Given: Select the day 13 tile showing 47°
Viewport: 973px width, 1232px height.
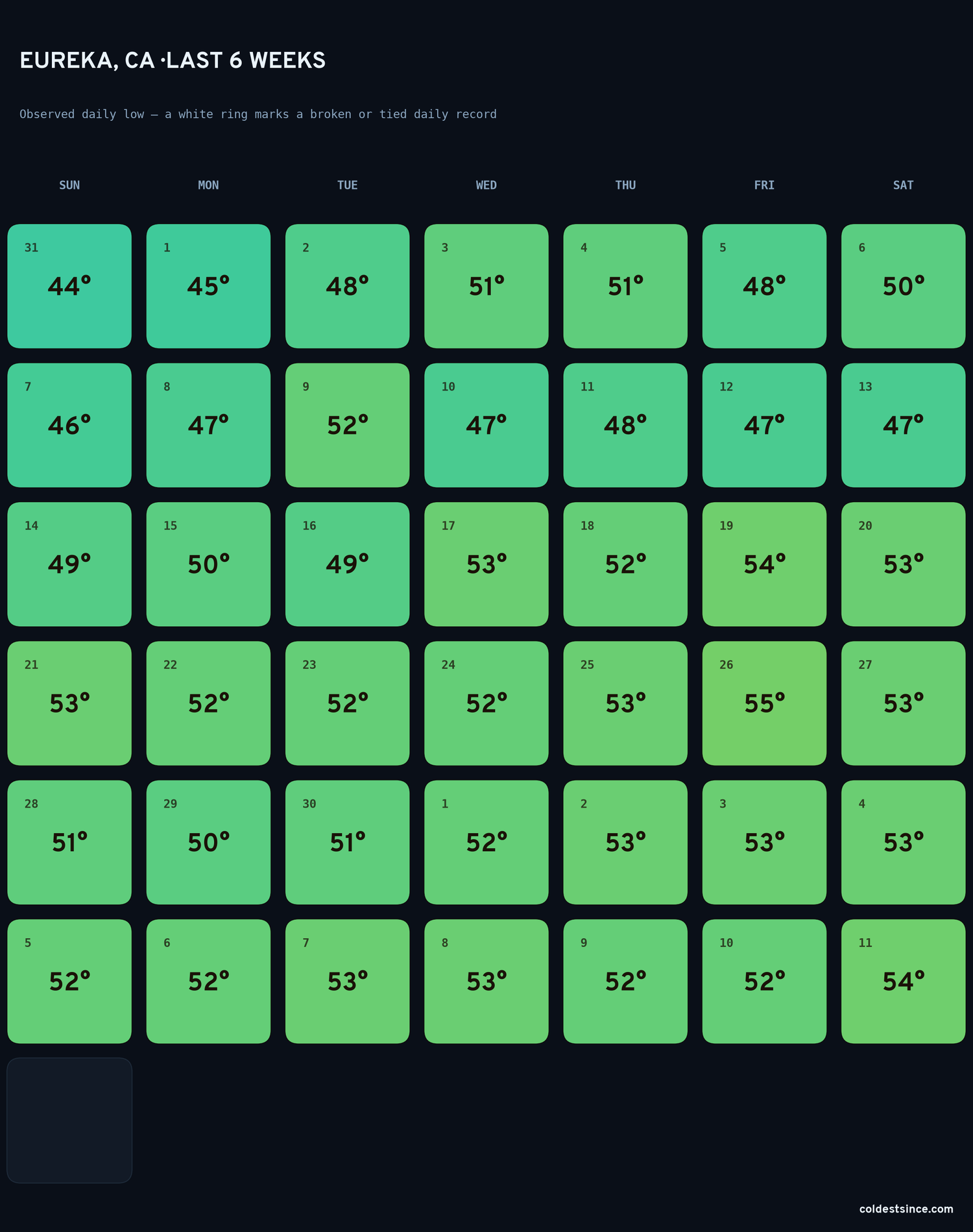Looking at the screenshot, I should [x=903, y=425].
